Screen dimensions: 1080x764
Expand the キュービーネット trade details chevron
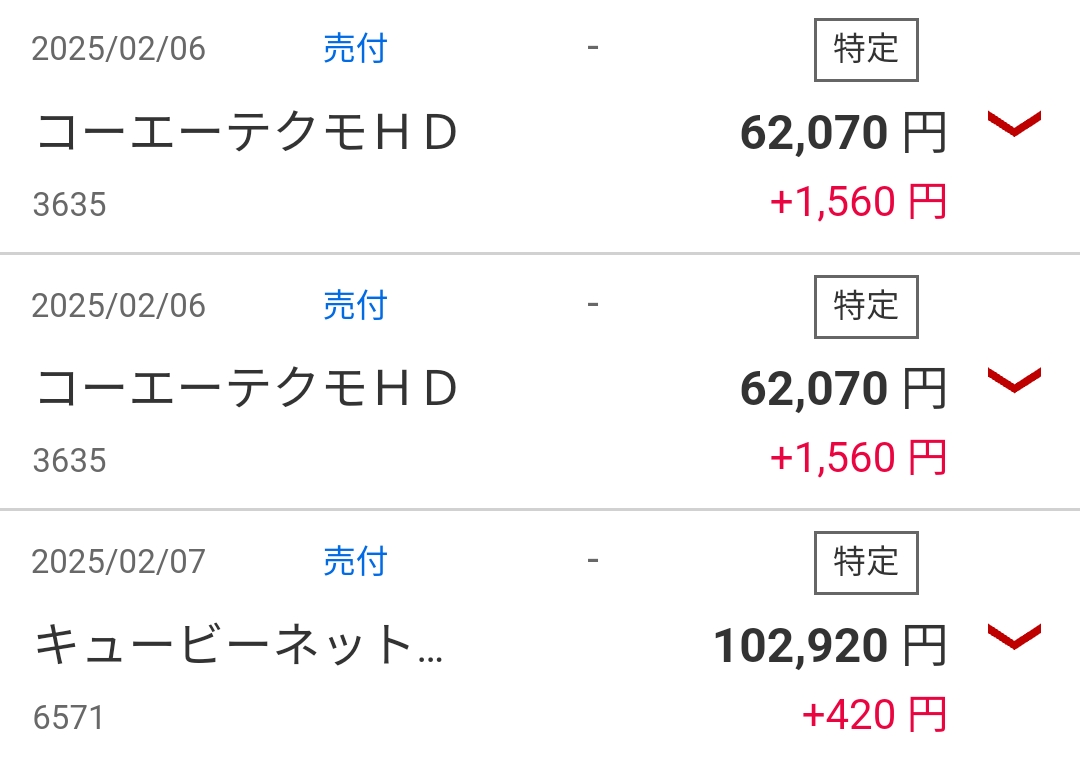tap(1014, 637)
